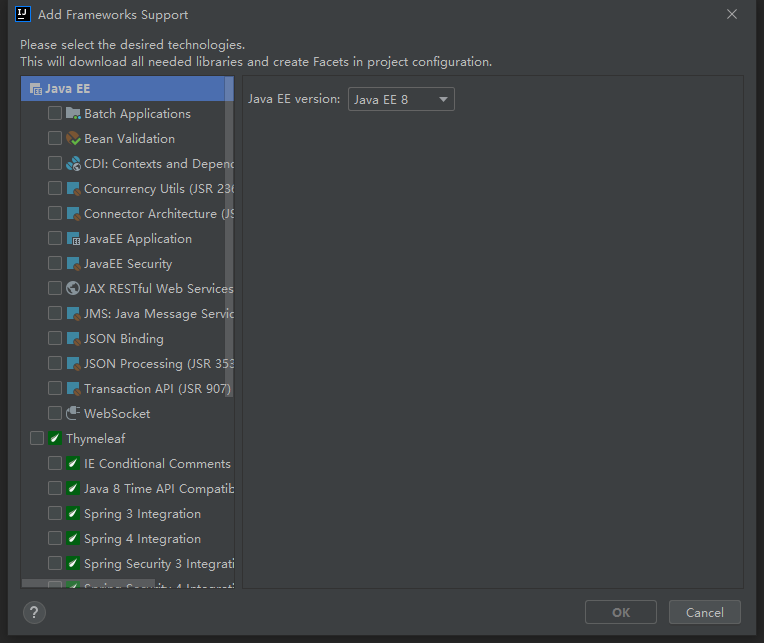Dismiss dialog with Cancel button
764x643 pixels.
[x=705, y=612]
